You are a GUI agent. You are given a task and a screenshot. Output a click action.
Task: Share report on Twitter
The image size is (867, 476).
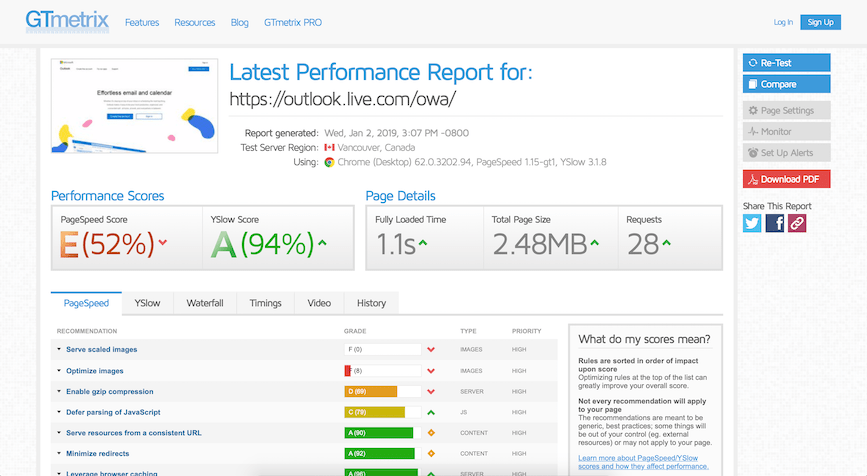click(x=752, y=223)
